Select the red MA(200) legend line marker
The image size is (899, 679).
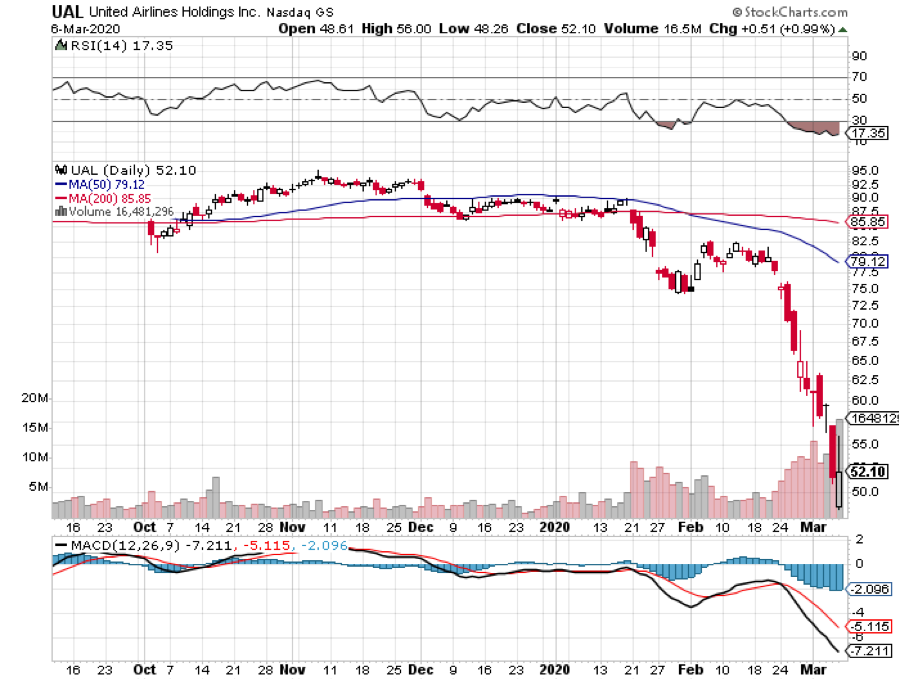click(x=61, y=198)
